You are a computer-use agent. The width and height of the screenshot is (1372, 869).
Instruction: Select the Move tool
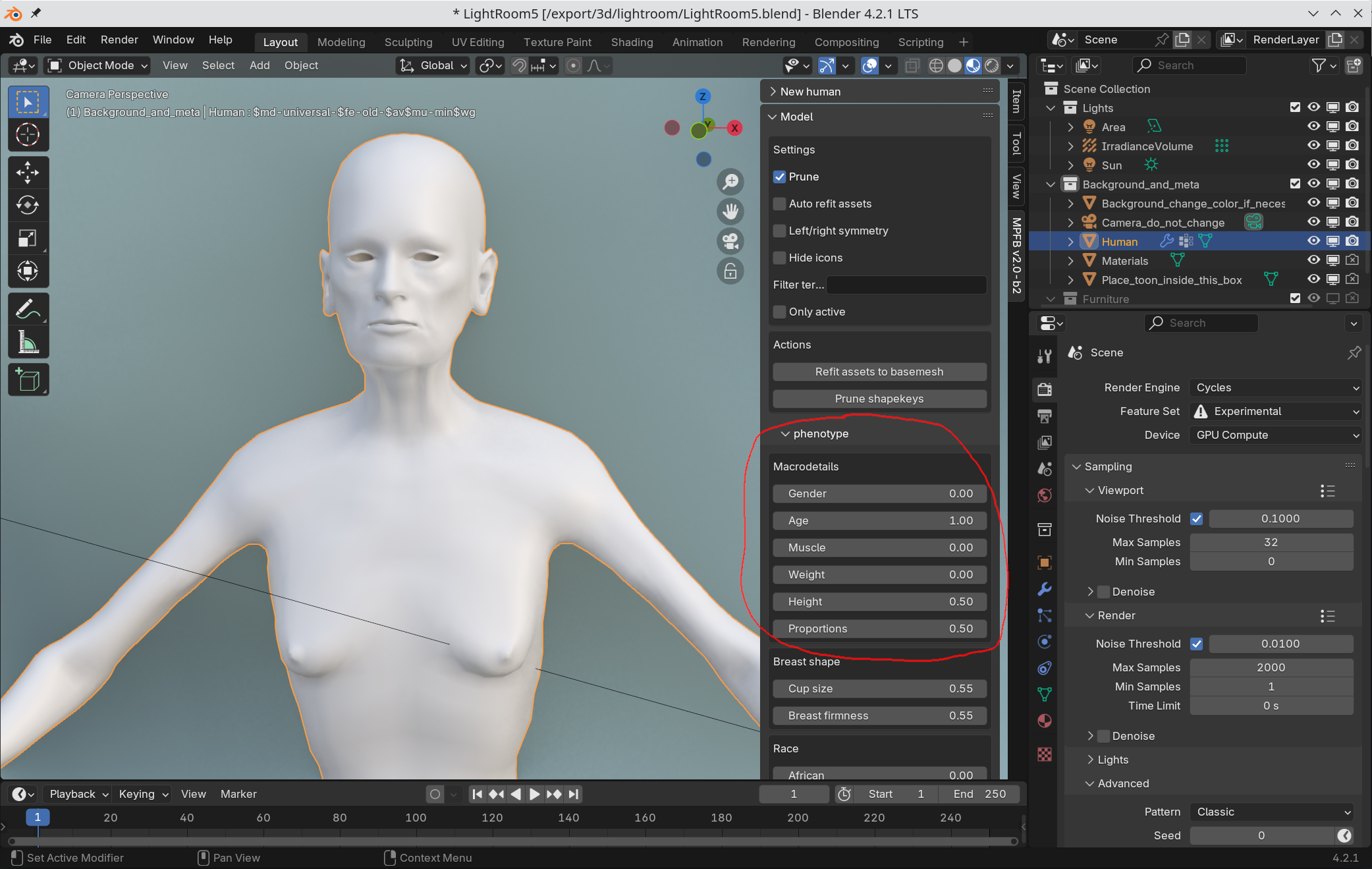pyautogui.click(x=28, y=173)
